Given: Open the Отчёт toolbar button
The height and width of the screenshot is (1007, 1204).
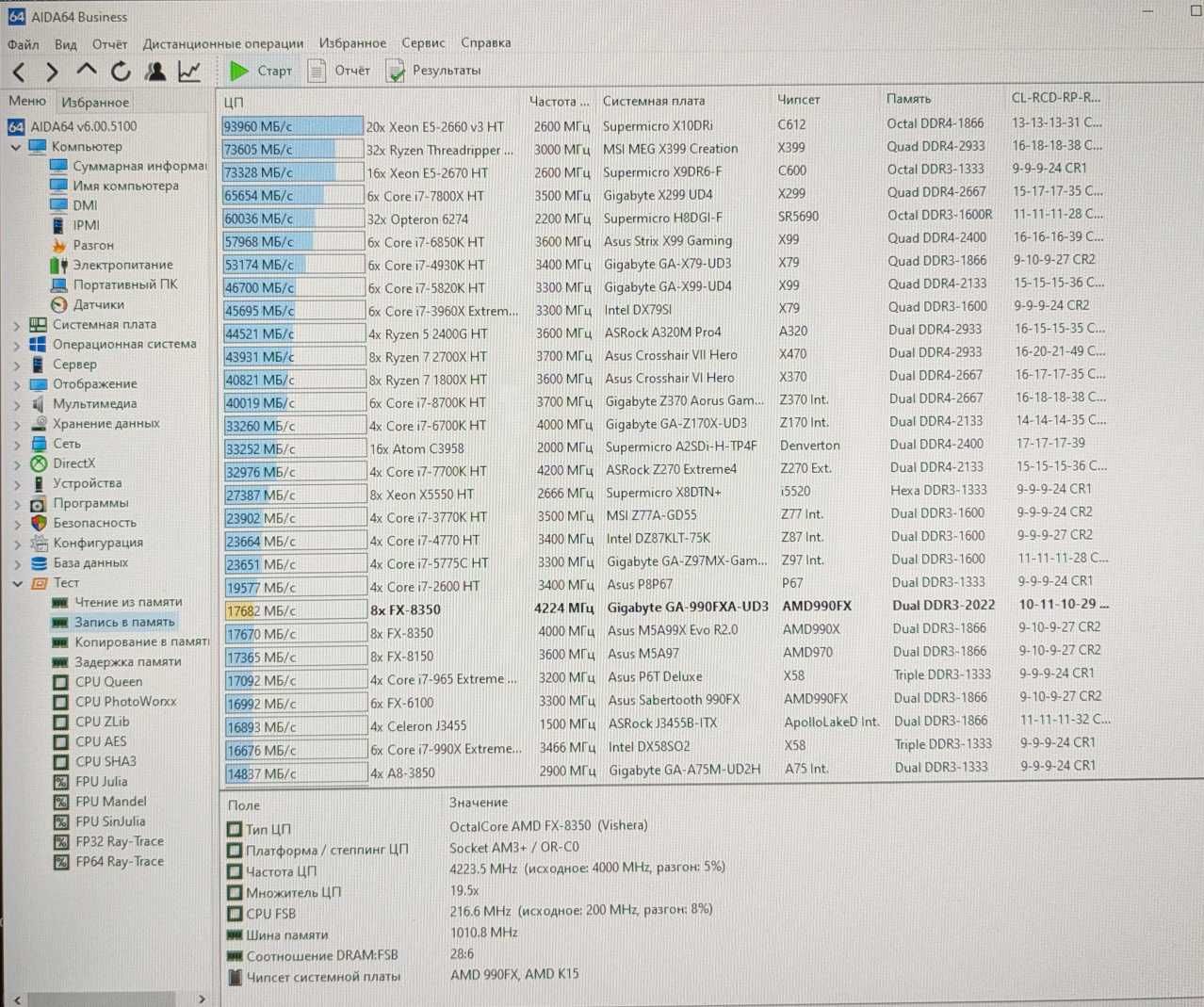Looking at the screenshot, I should pos(339,71).
